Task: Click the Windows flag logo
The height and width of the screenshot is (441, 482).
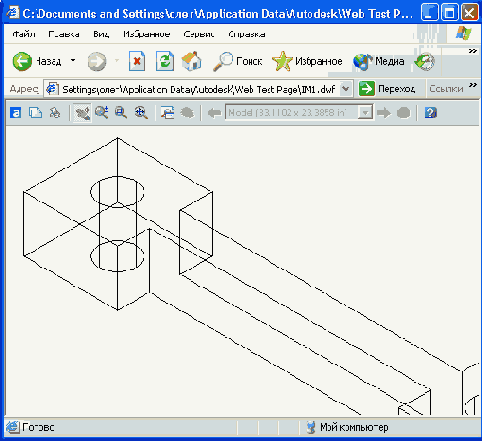Action: (x=464, y=33)
